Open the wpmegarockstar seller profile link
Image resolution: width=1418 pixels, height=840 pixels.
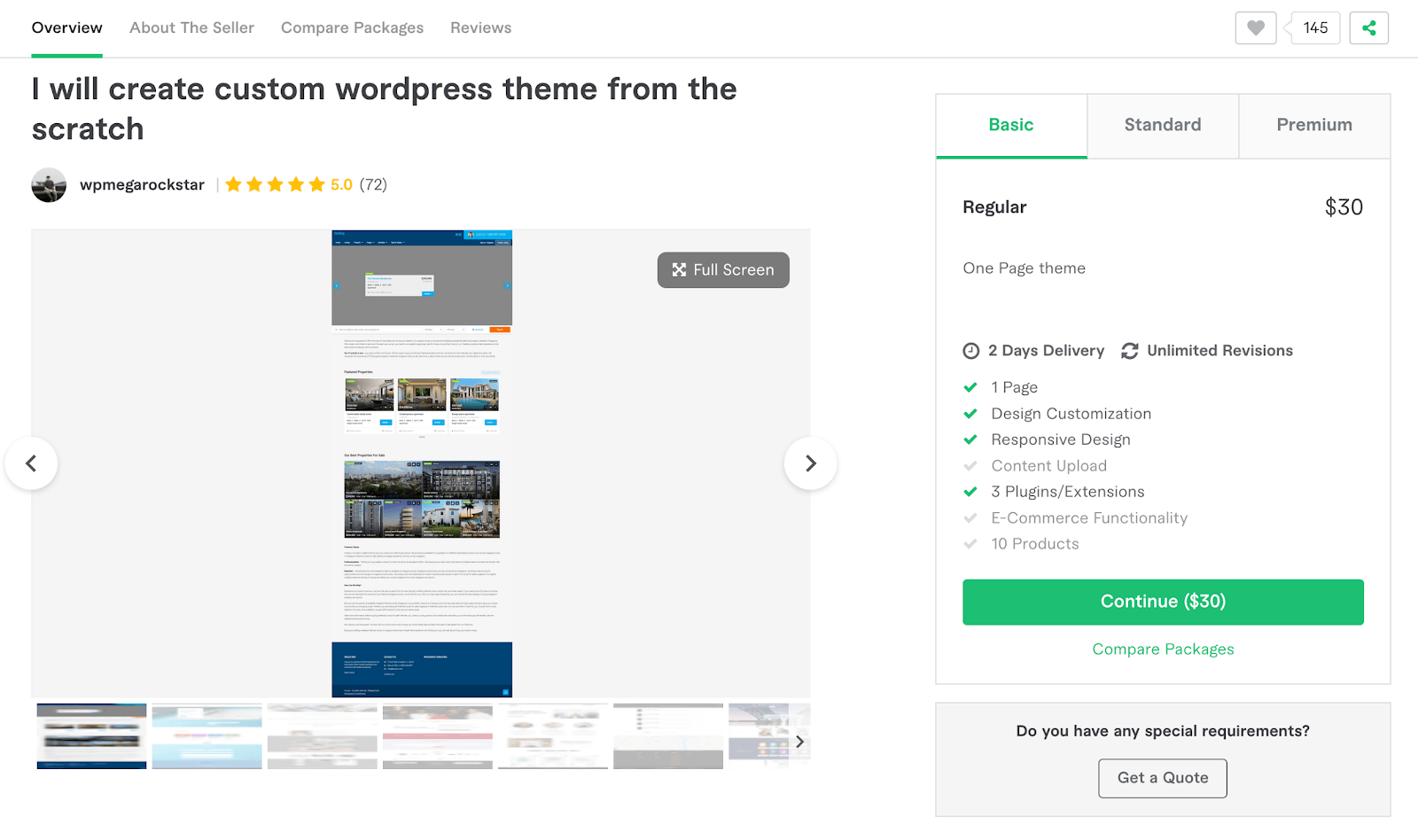pos(142,185)
